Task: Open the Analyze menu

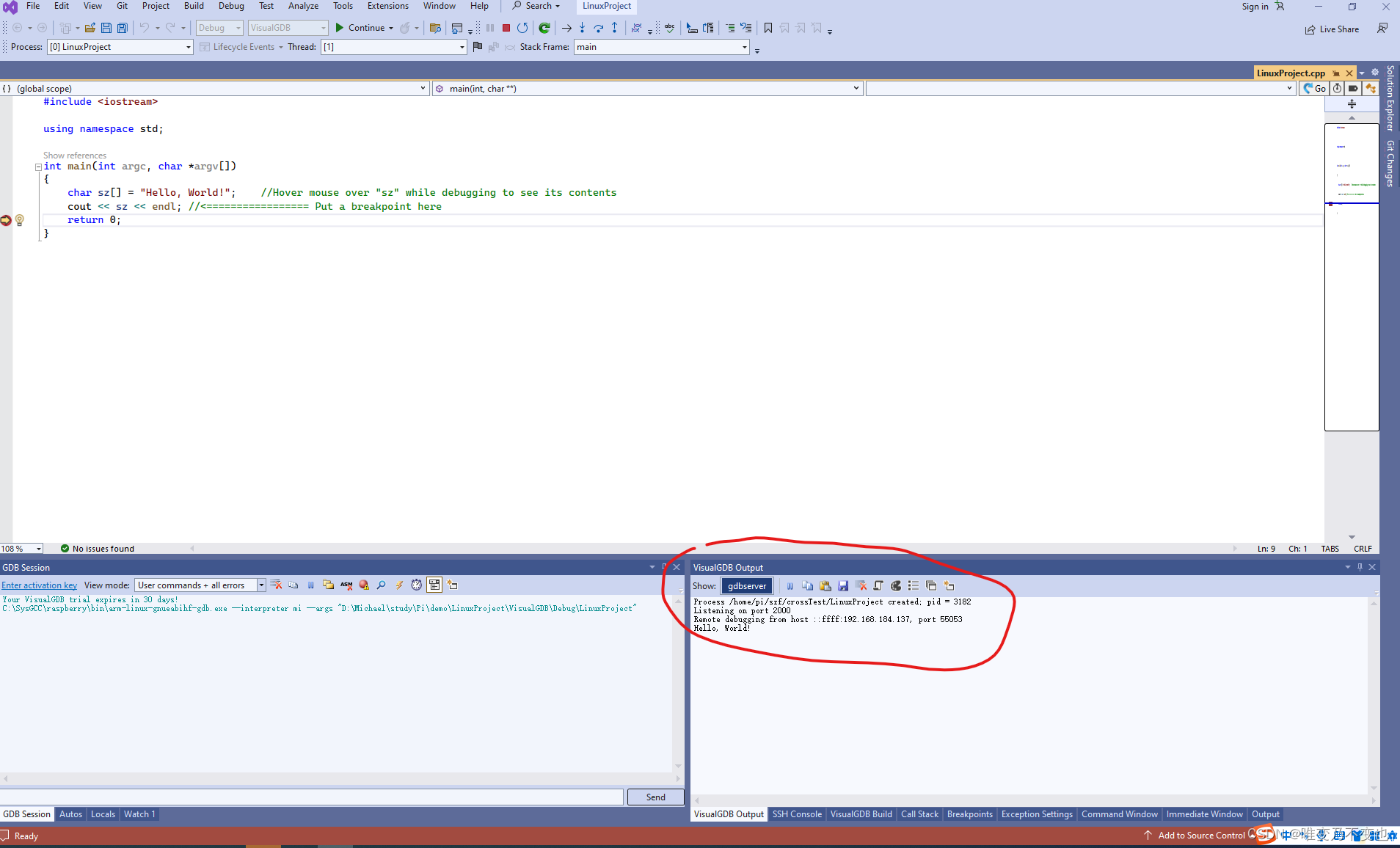Action: [303, 6]
